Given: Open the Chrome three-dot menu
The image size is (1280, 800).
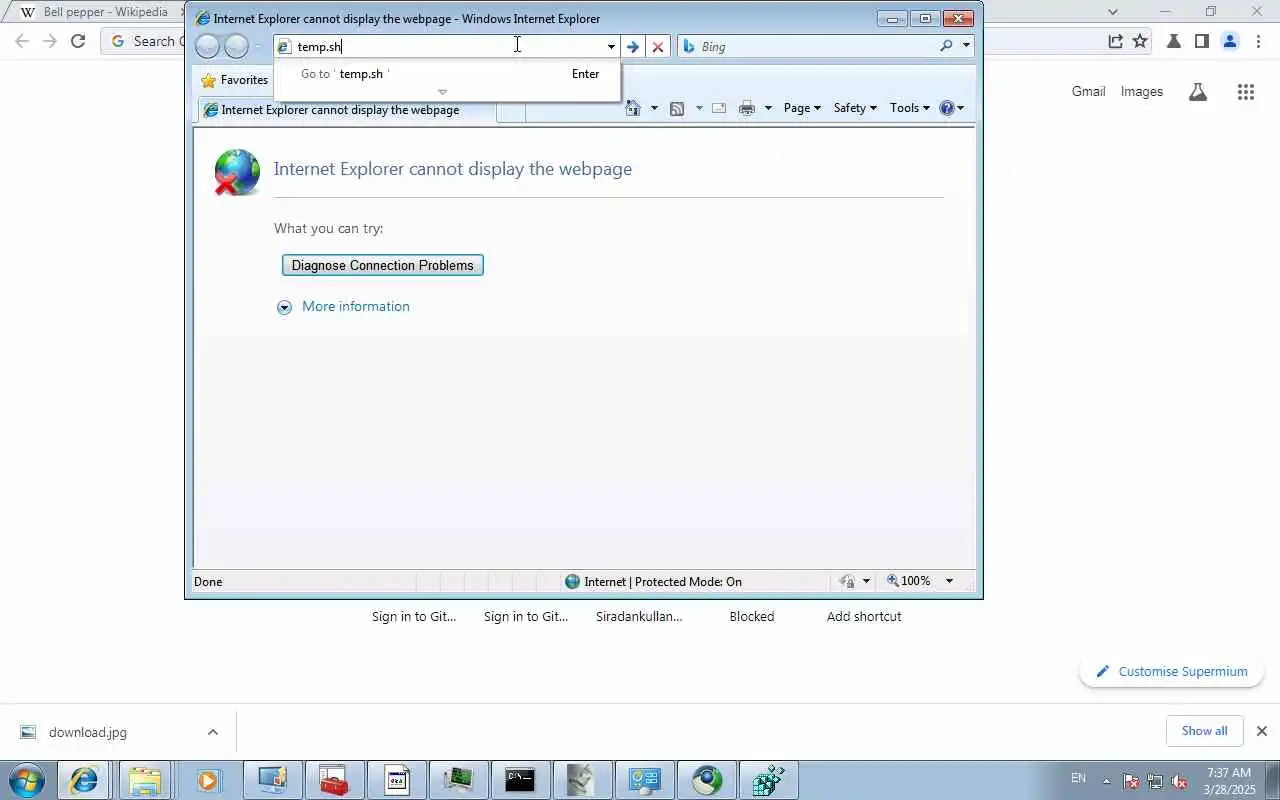Looking at the screenshot, I should (x=1259, y=41).
